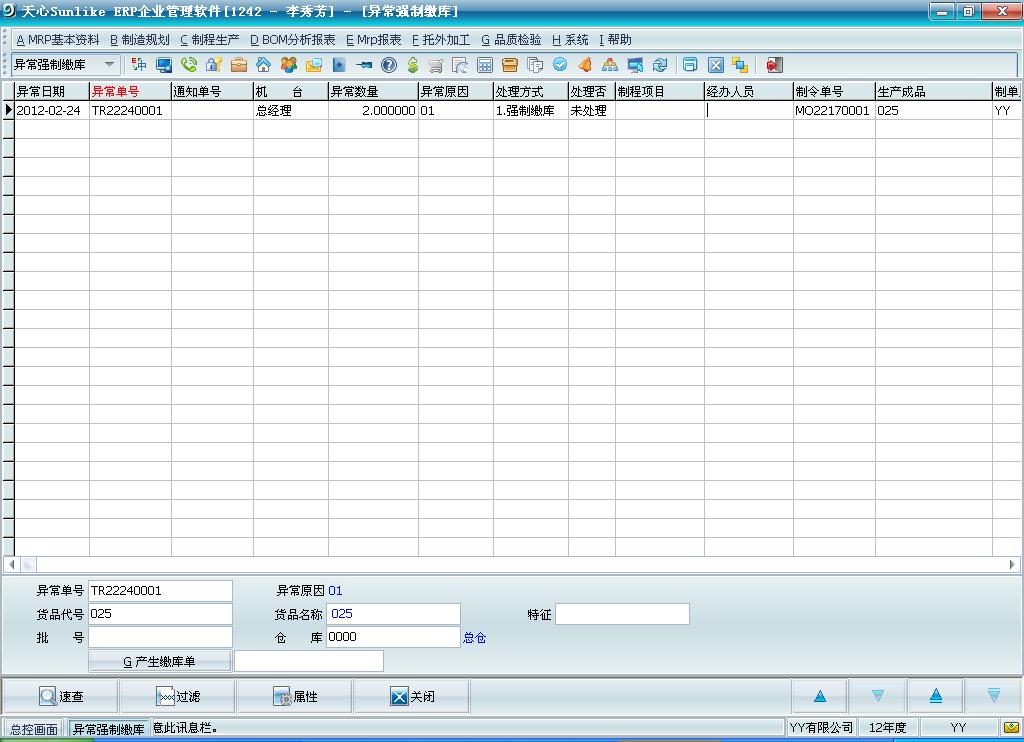Expand the 异常强制缴库 module dropdown
The height and width of the screenshot is (742, 1024).
click(x=109, y=65)
